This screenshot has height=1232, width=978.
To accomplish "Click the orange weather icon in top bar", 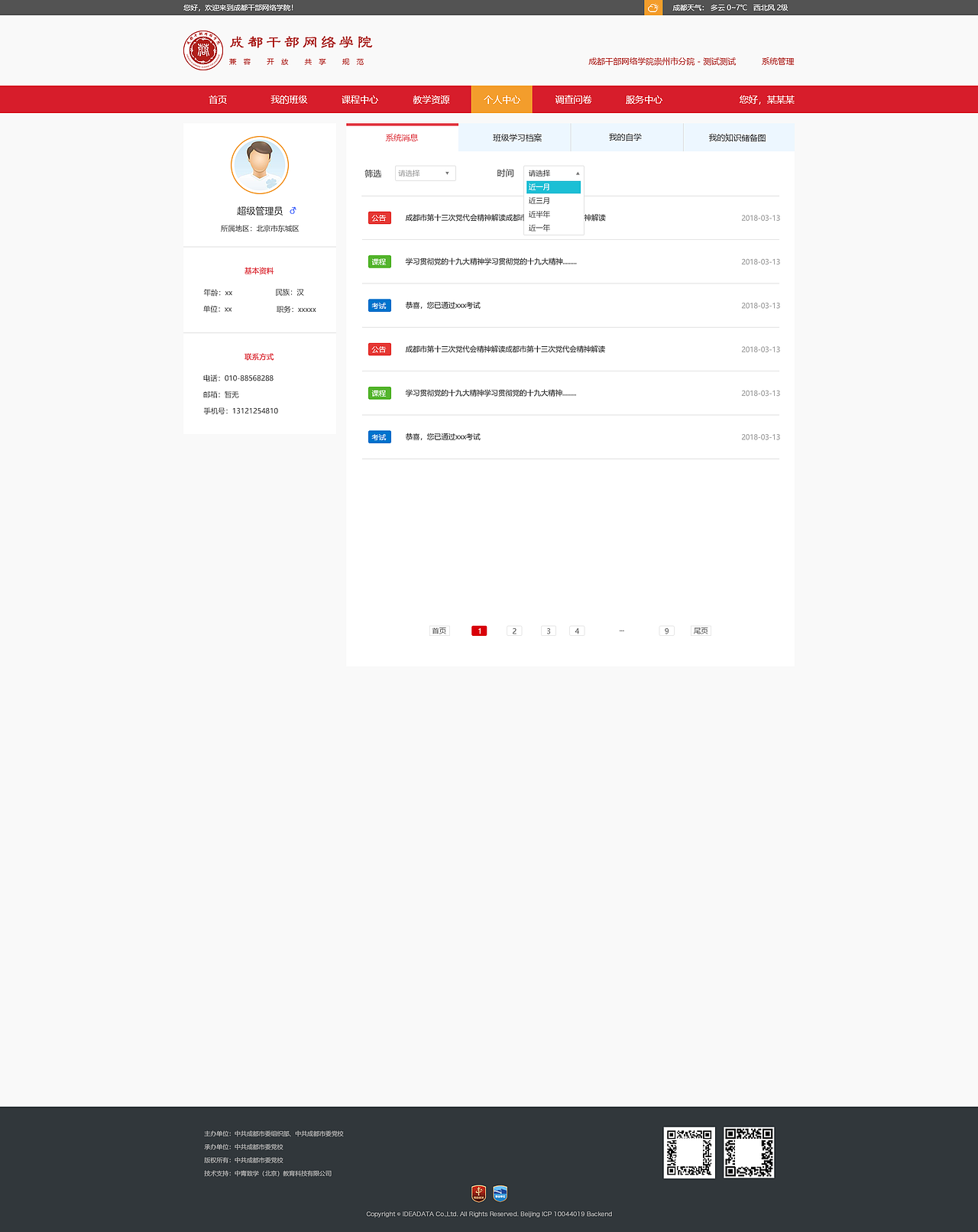I will pos(653,8).
